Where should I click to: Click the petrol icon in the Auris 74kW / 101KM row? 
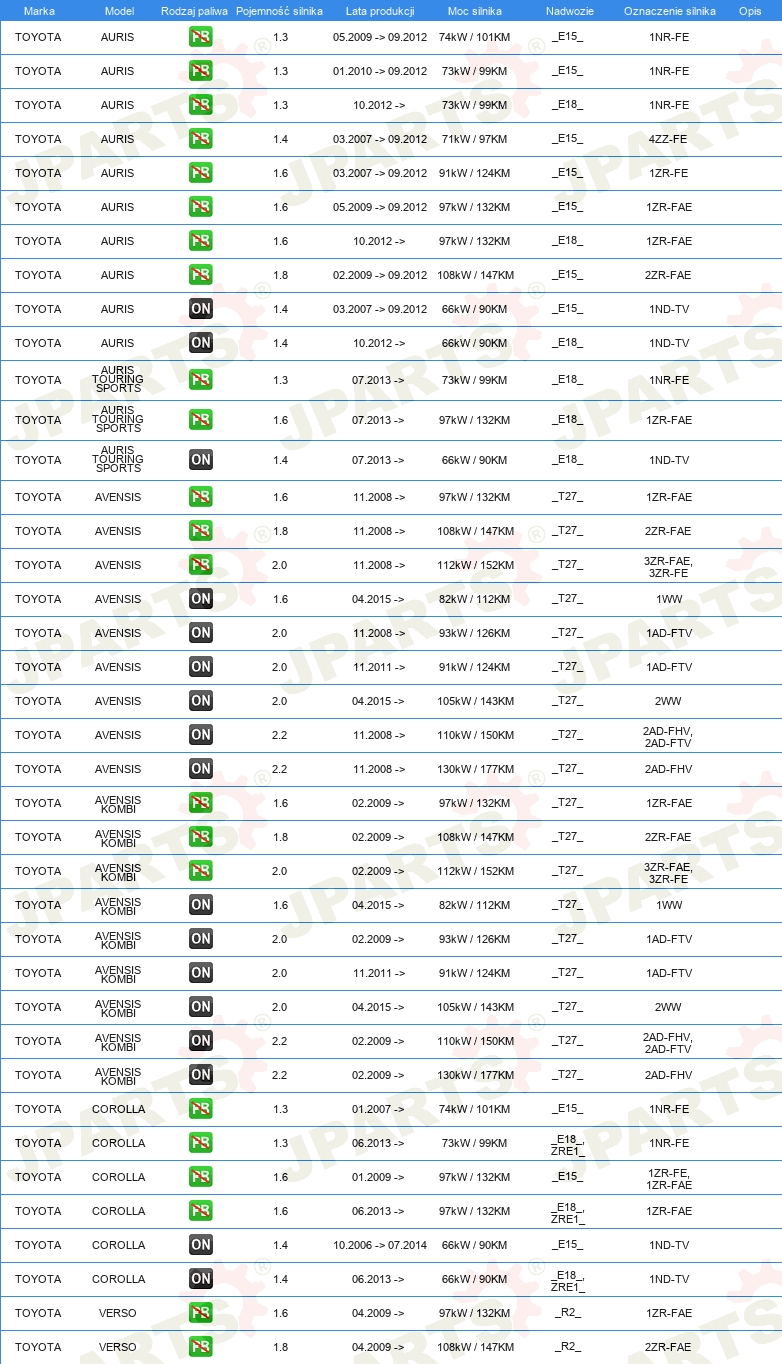[201, 37]
